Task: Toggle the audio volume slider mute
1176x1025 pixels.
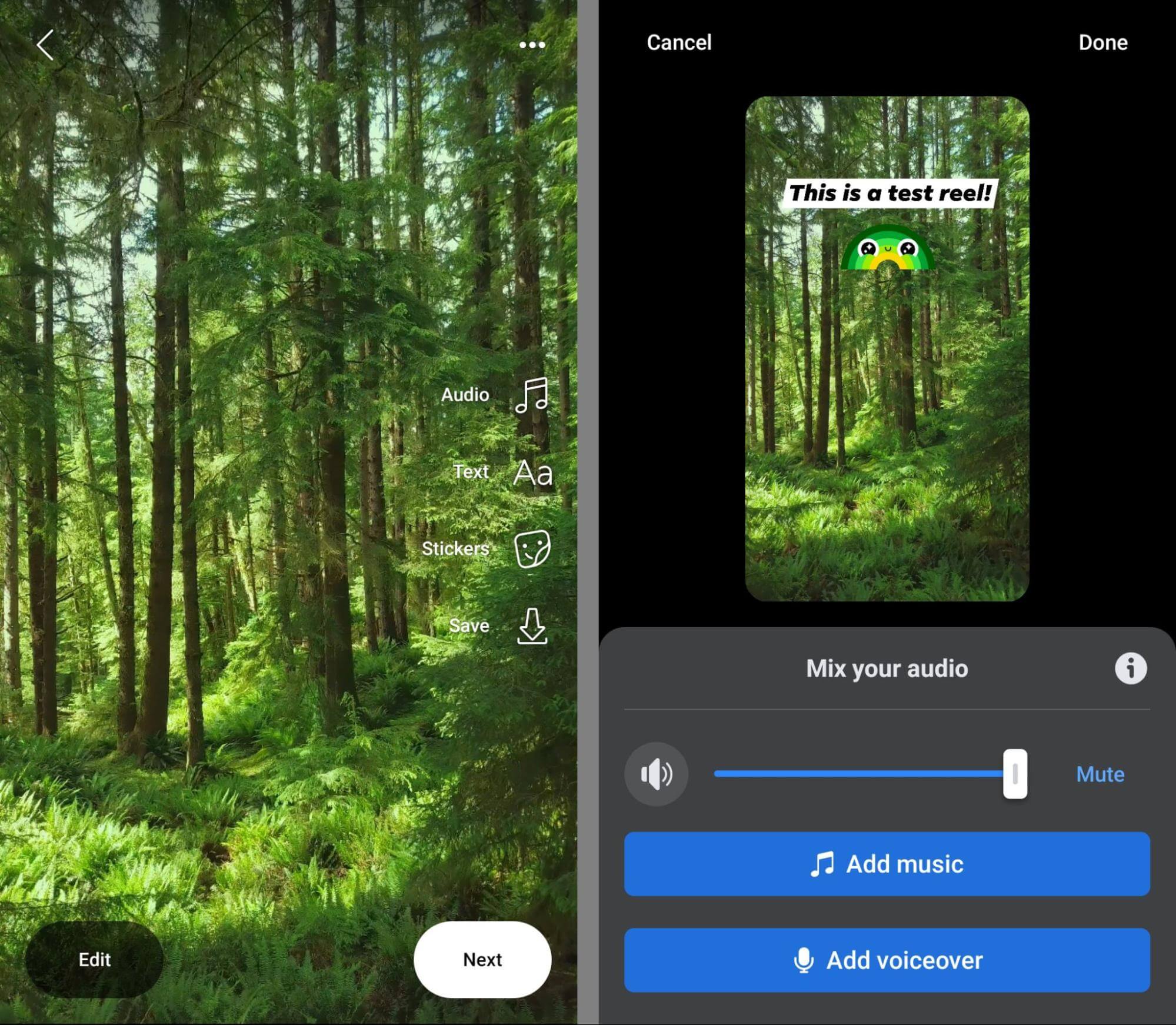Action: click(x=1098, y=772)
